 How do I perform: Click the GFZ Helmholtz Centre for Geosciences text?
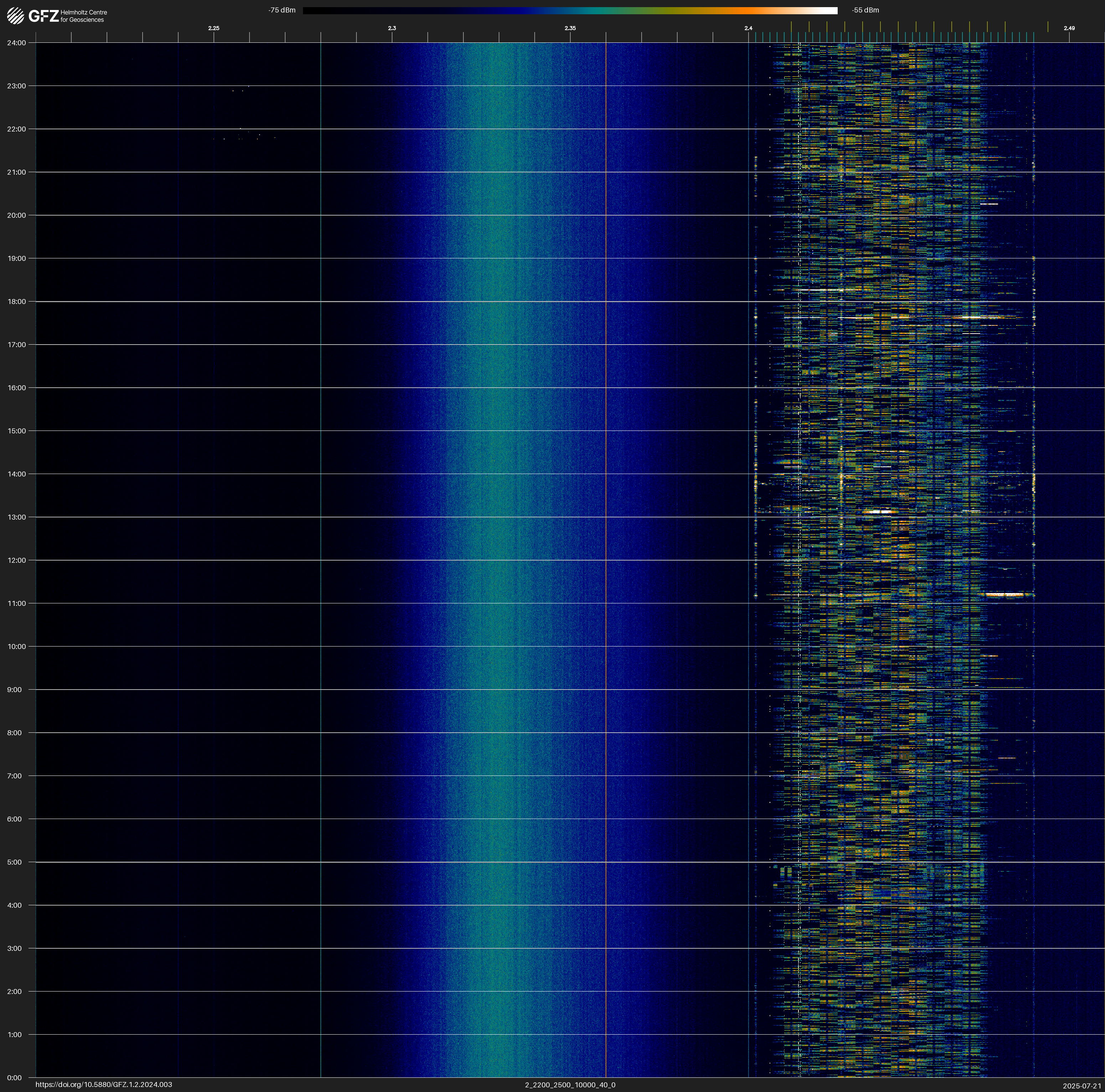pyautogui.click(x=83, y=16)
